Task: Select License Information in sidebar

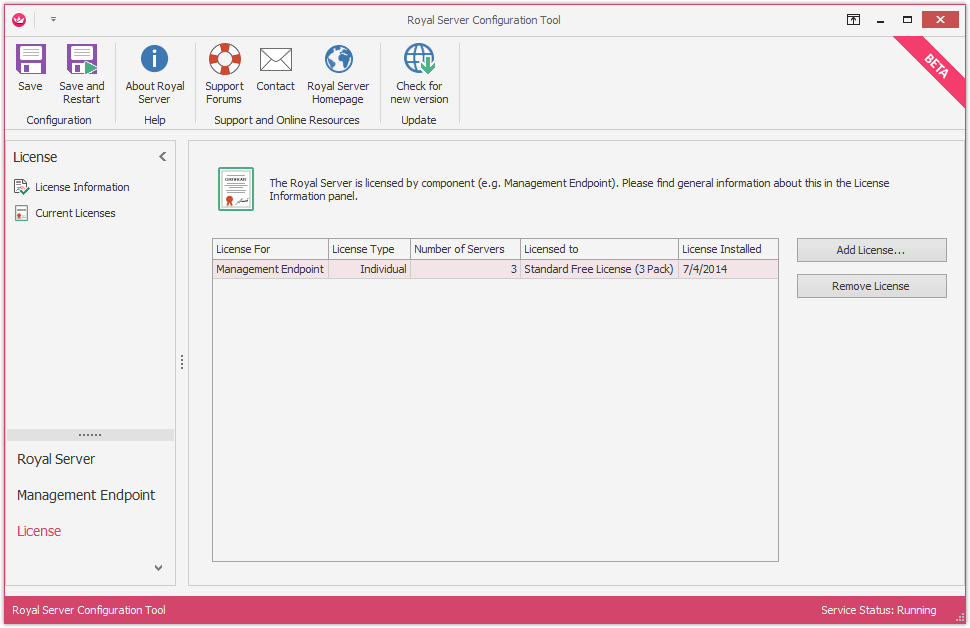Action: tap(82, 187)
